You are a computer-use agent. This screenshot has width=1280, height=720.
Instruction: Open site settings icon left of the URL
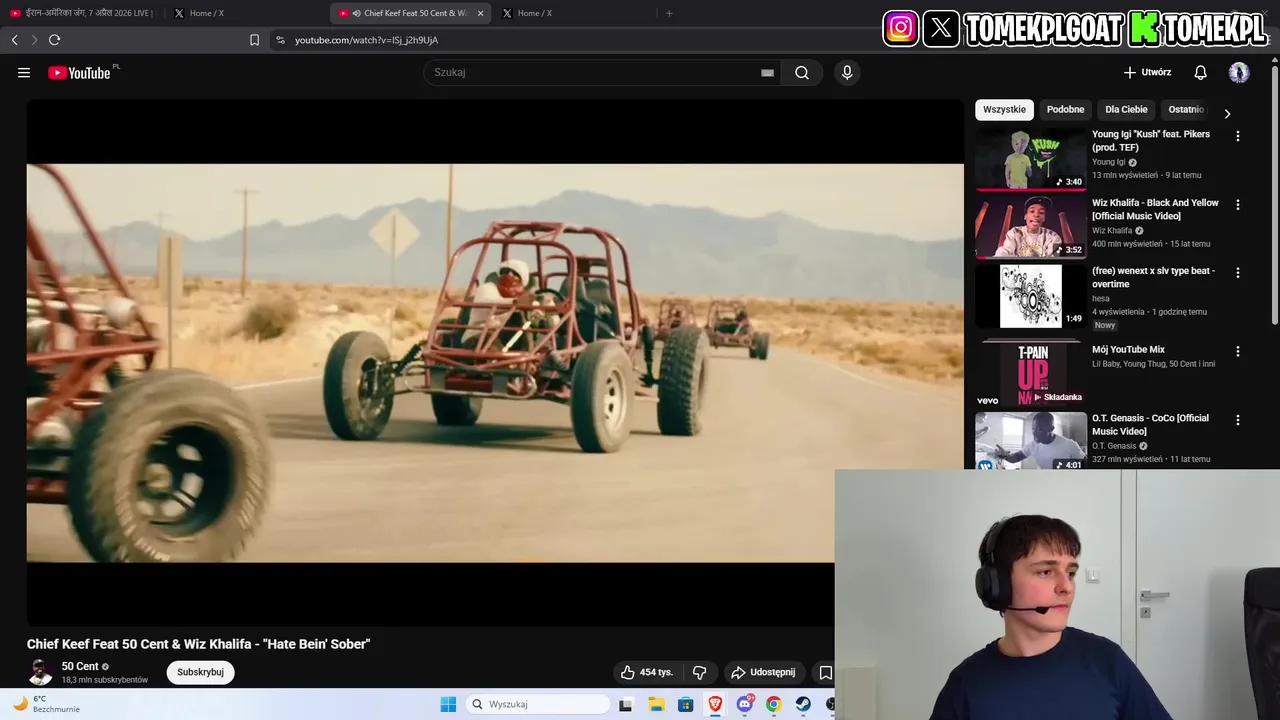(x=280, y=40)
